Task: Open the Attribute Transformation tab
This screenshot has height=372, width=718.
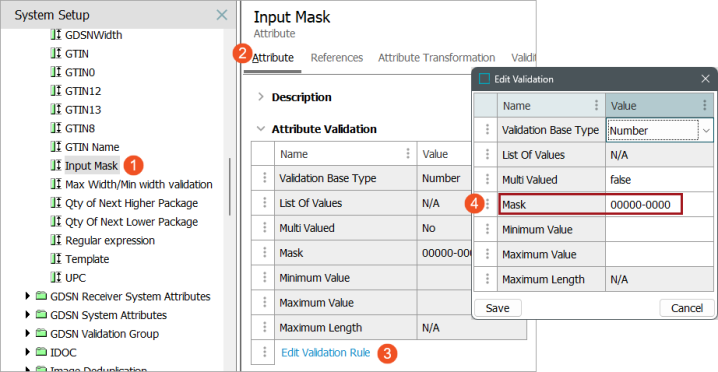Action: point(436,58)
